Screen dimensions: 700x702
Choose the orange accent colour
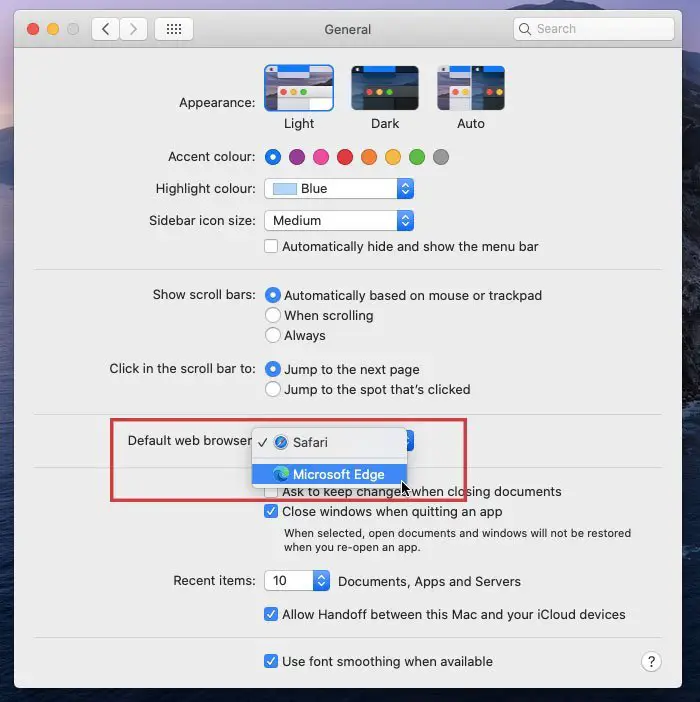369,157
